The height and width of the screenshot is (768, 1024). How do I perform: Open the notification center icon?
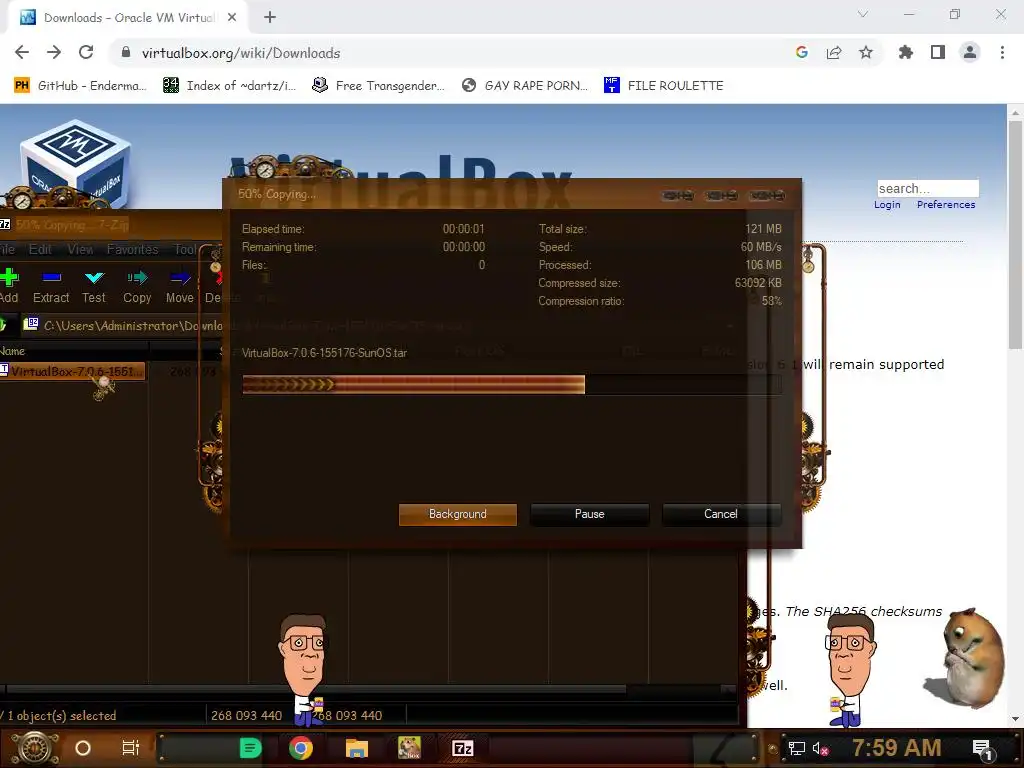pyautogui.click(x=982, y=749)
